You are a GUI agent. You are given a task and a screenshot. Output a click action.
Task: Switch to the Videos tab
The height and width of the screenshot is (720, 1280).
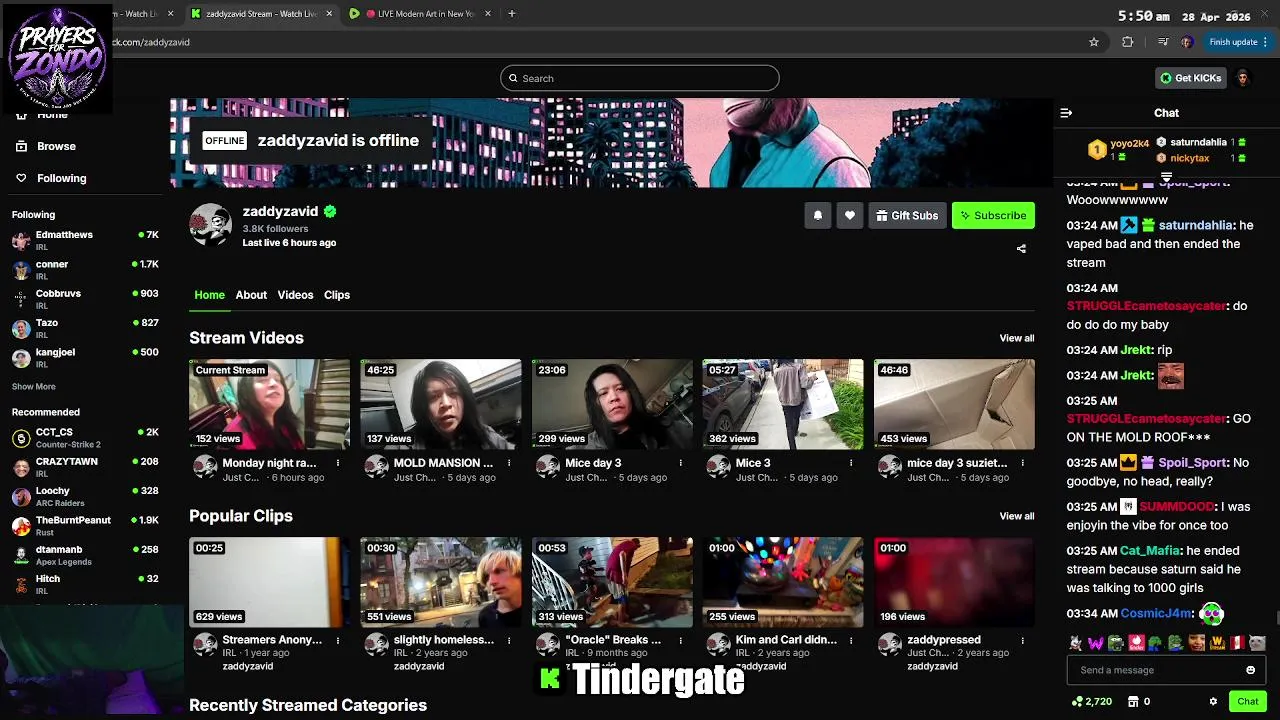click(x=295, y=295)
